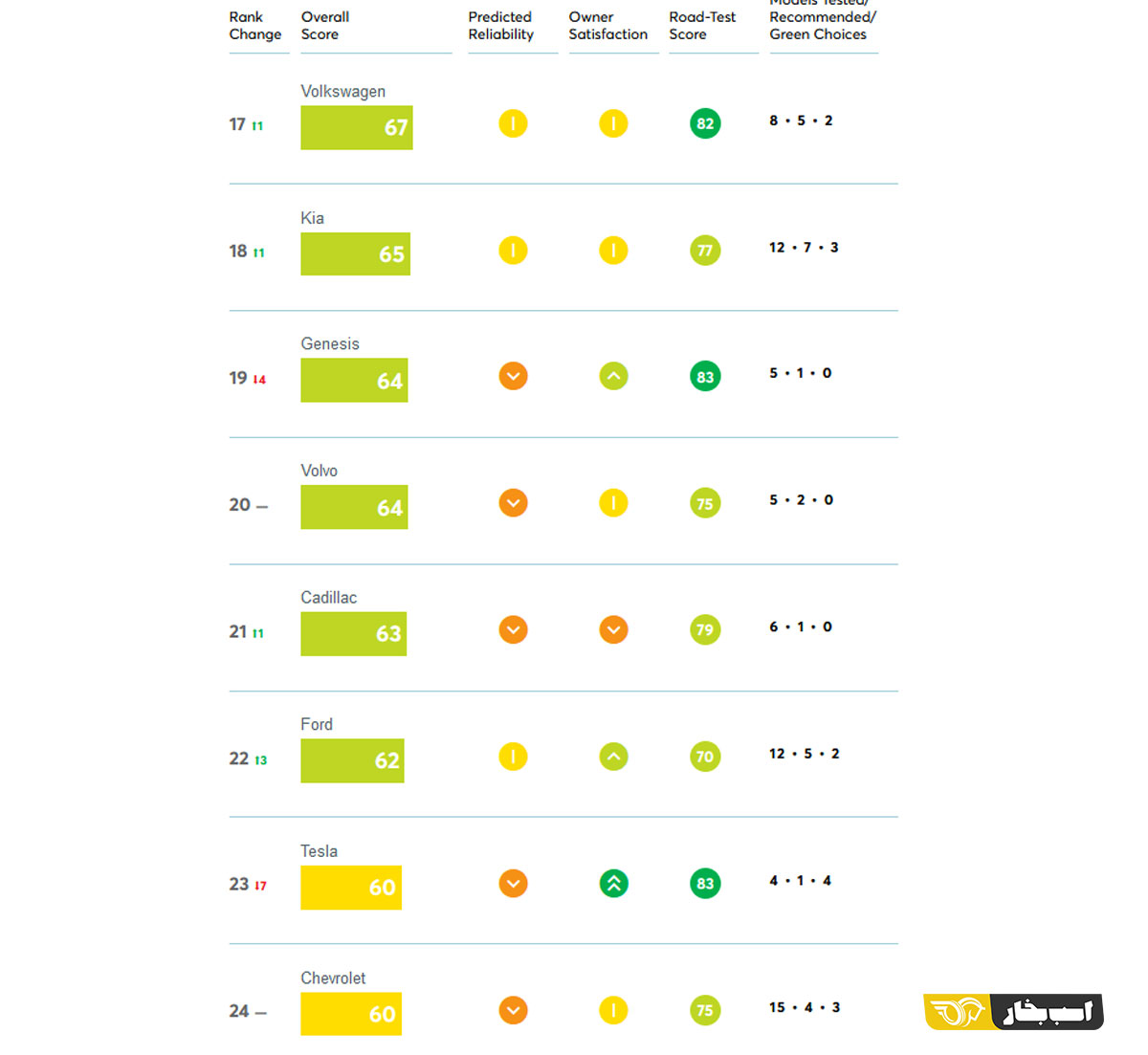The height and width of the screenshot is (1055, 1148).
Task: Sort by Owner Satisfaction column header
Action: point(608,26)
